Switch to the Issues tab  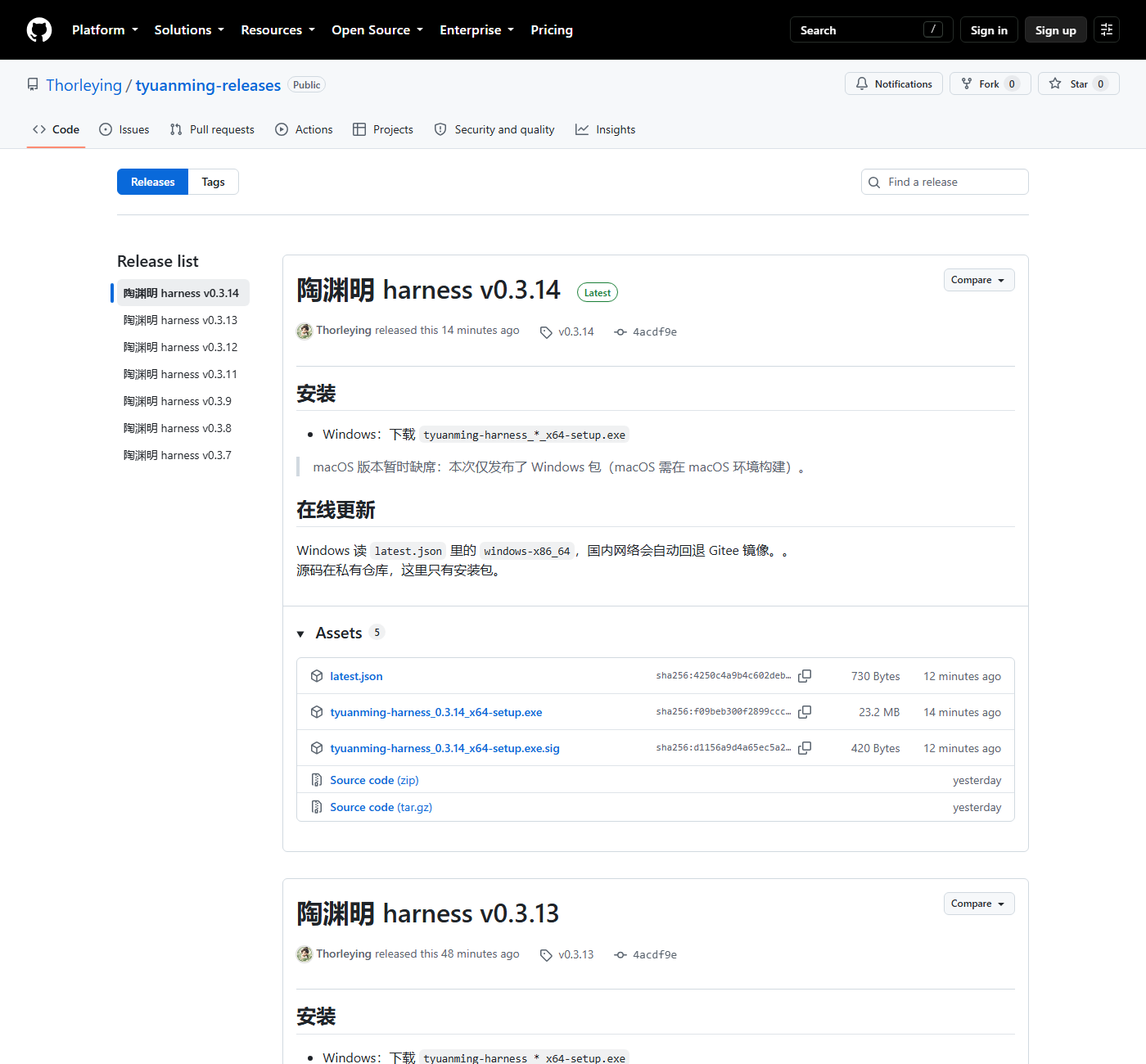[124, 129]
